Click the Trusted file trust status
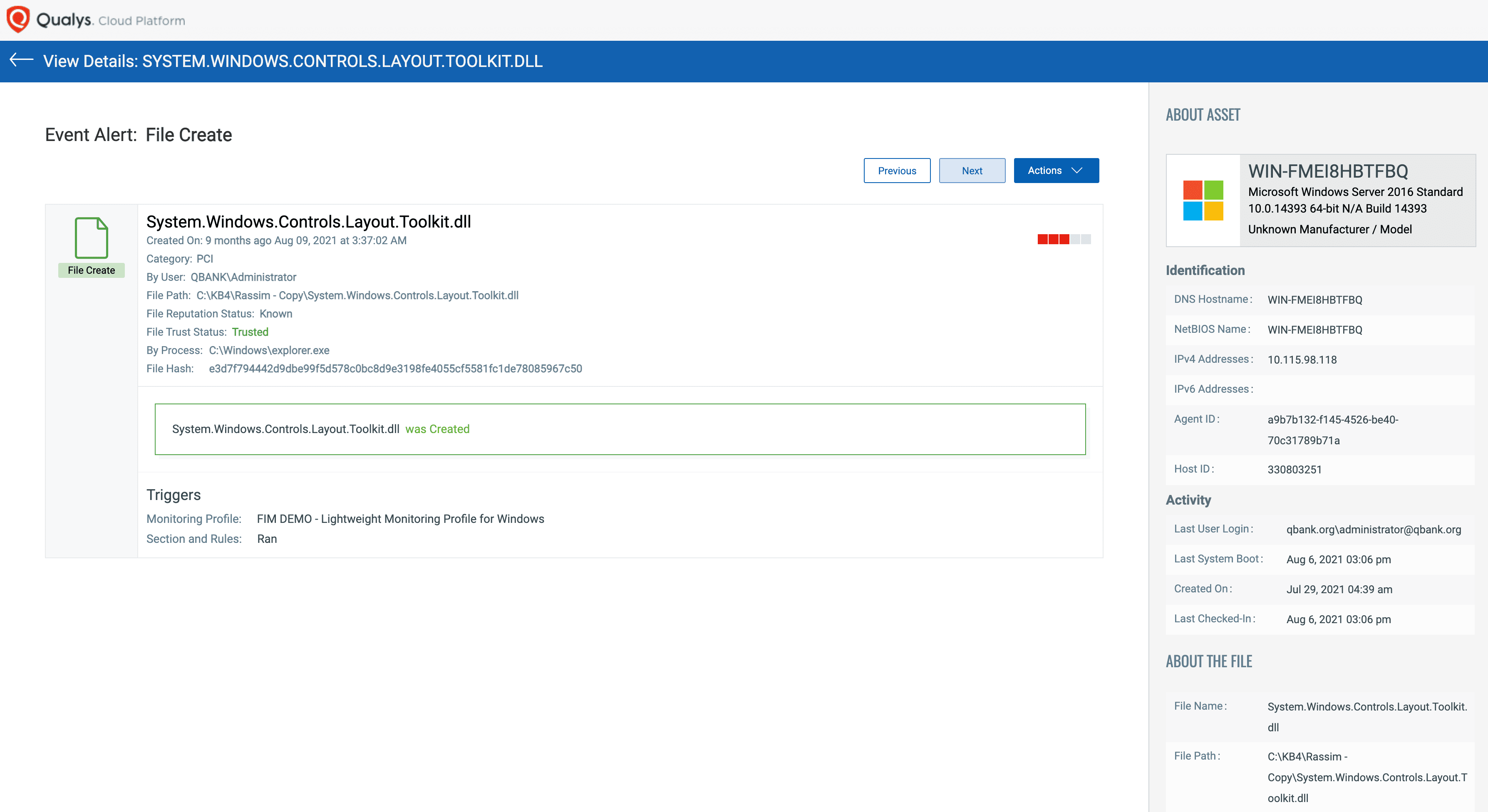The width and height of the screenshot is (1488, 812). pos(250,332)
